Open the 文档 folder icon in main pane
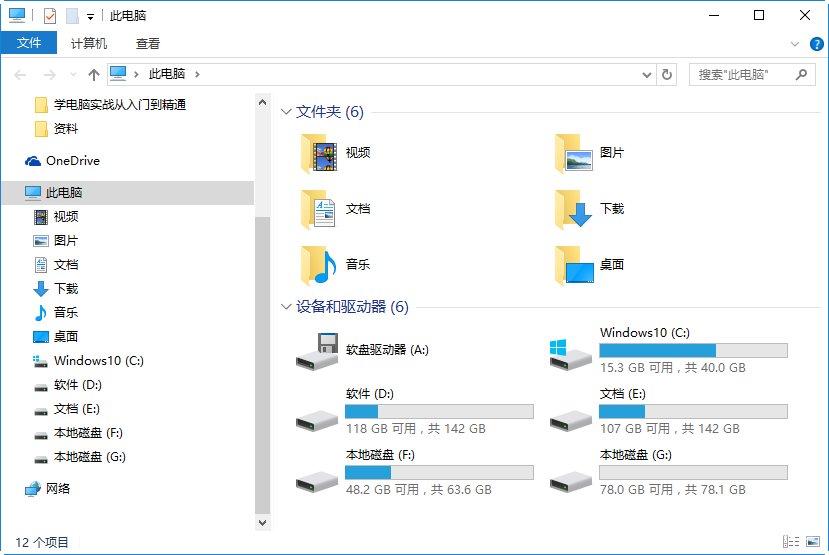The height and width of the screenshot is (555, 829). [319, 209]
